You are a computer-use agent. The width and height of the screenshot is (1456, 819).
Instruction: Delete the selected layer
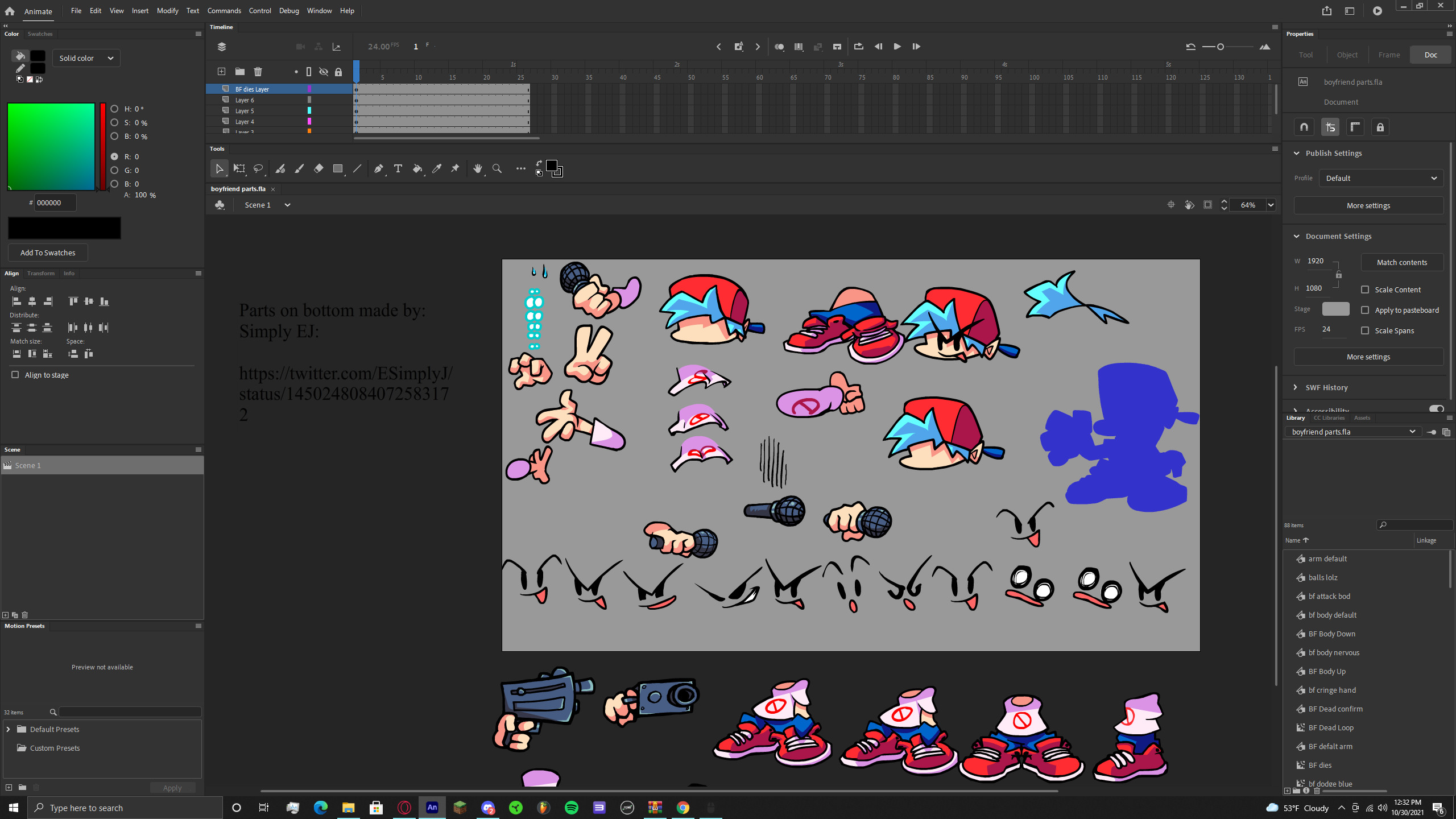pyautogui.click(x=258, y=72)
